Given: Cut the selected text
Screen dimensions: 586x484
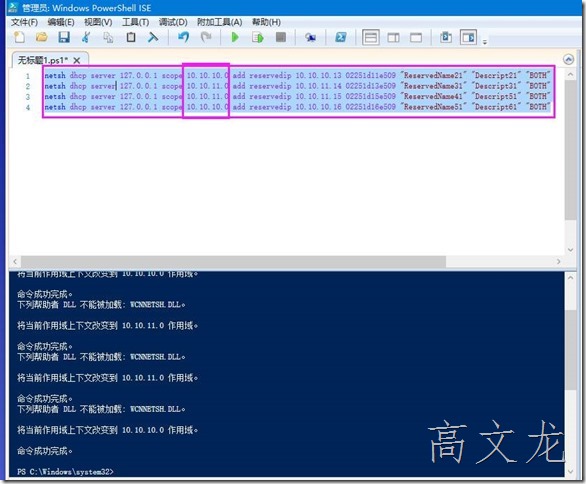Looking at the screenshot, I should 86,37.
